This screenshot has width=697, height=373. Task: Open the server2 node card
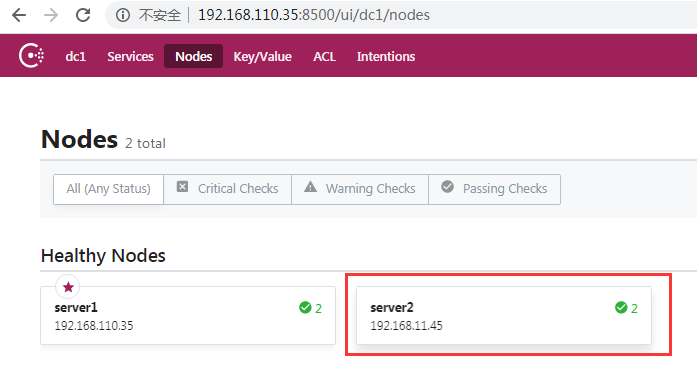504,315
